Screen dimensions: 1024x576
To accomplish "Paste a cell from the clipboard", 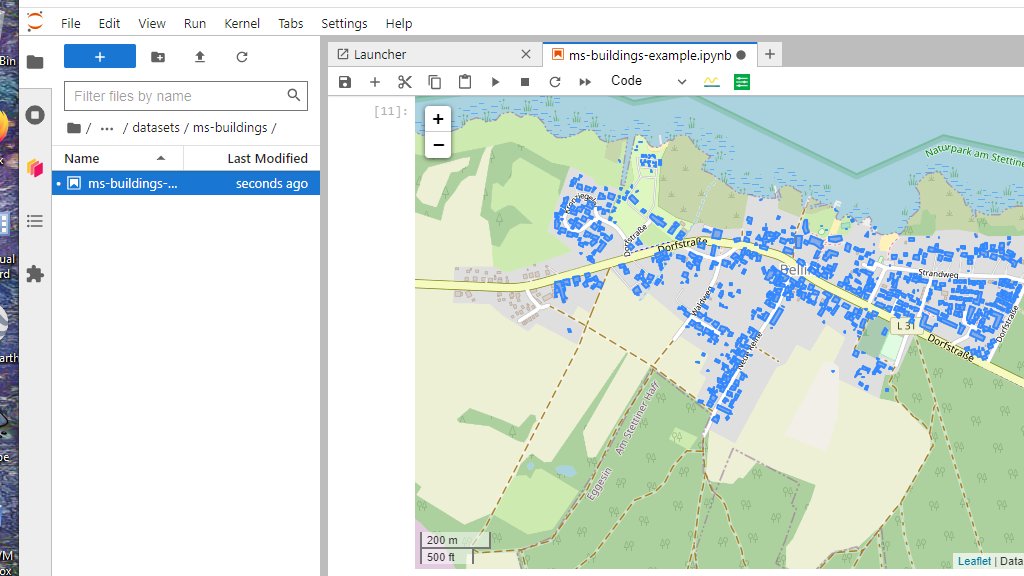I will tap(464, 81).
